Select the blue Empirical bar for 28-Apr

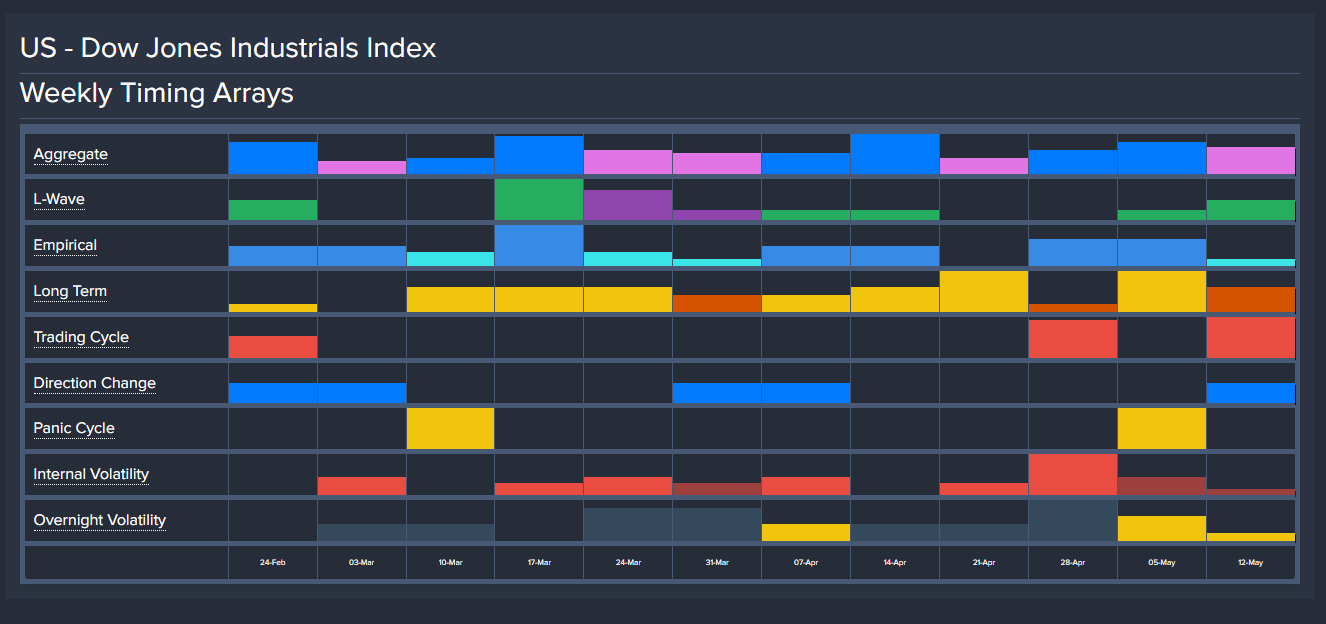pyautogui.click(x=1073, y=253)
